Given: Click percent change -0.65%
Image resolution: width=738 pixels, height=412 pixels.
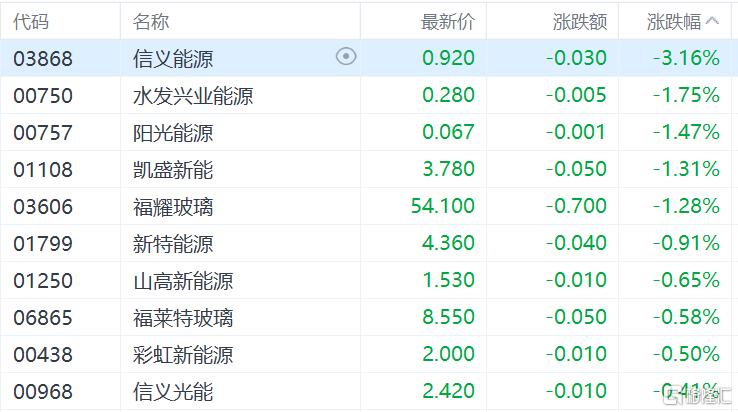Looking at the screenshot, I should pyautogui.click(x=687, y=280).
